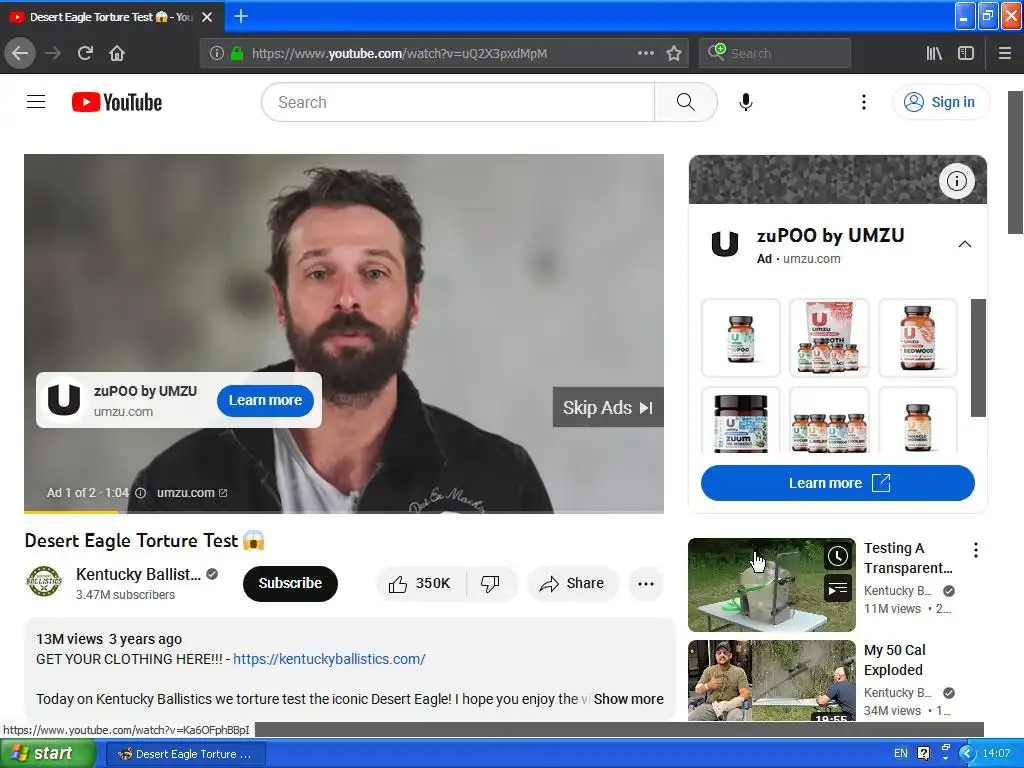
Task: Click the Share button
Action: point(572,583)
